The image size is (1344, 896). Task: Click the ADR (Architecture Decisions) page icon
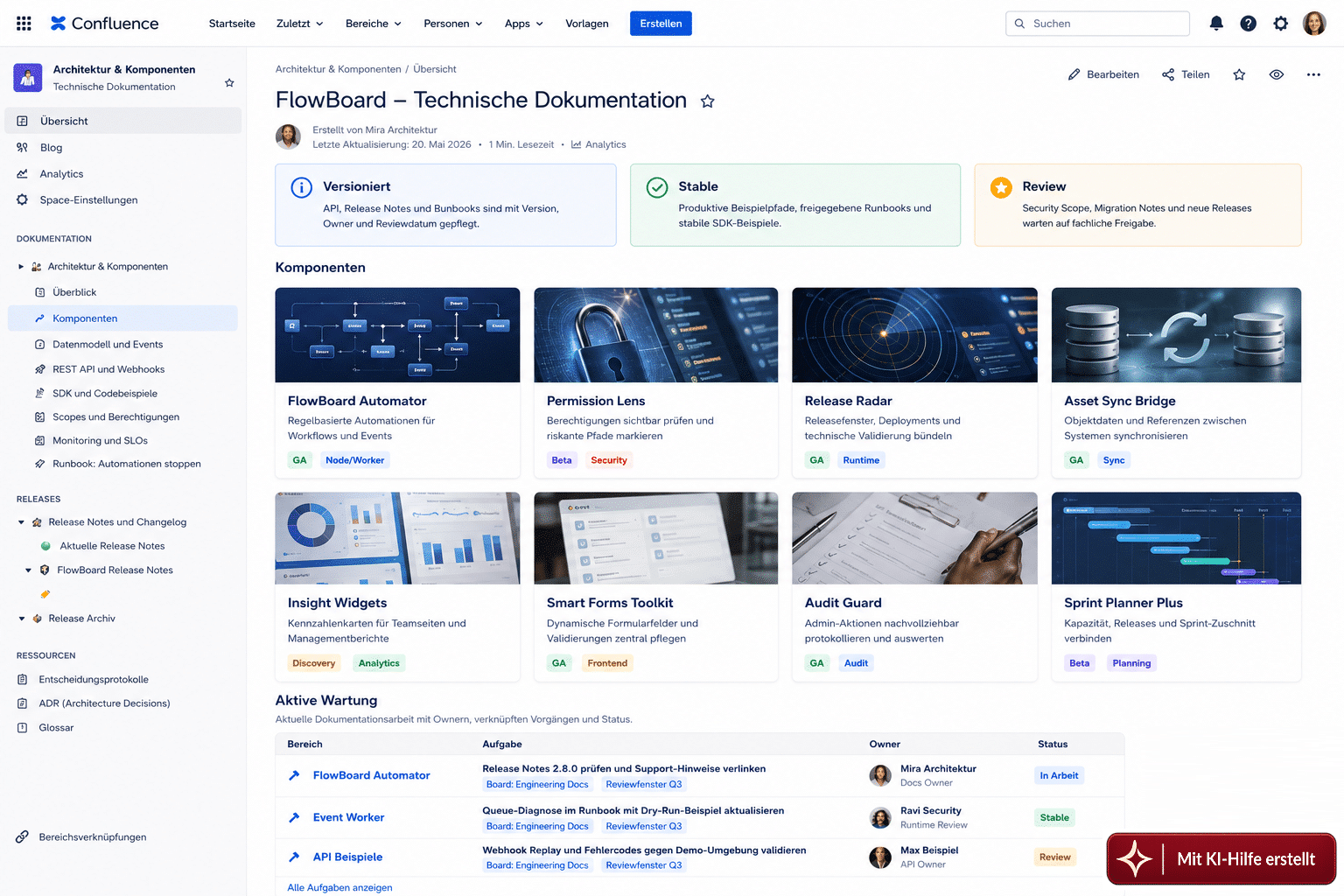[x=23, y=703]
